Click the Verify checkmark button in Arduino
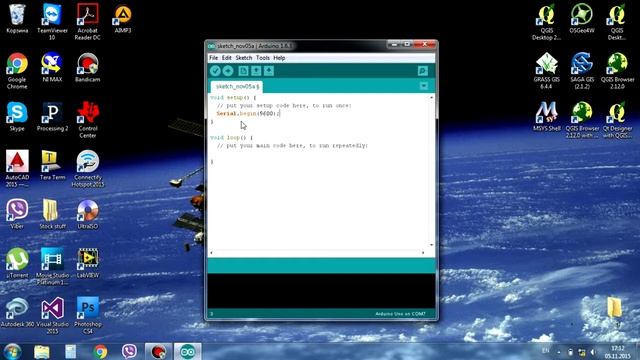 coord(215,71)
